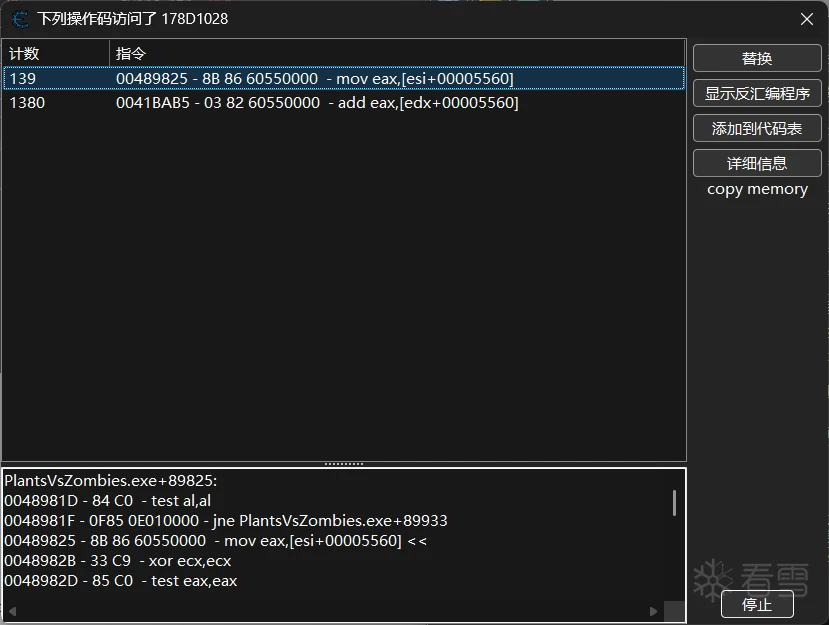Click the PlantsVsZombies.exe+89825: line
This screenshot has height=625, width=829.
[110, 481]
